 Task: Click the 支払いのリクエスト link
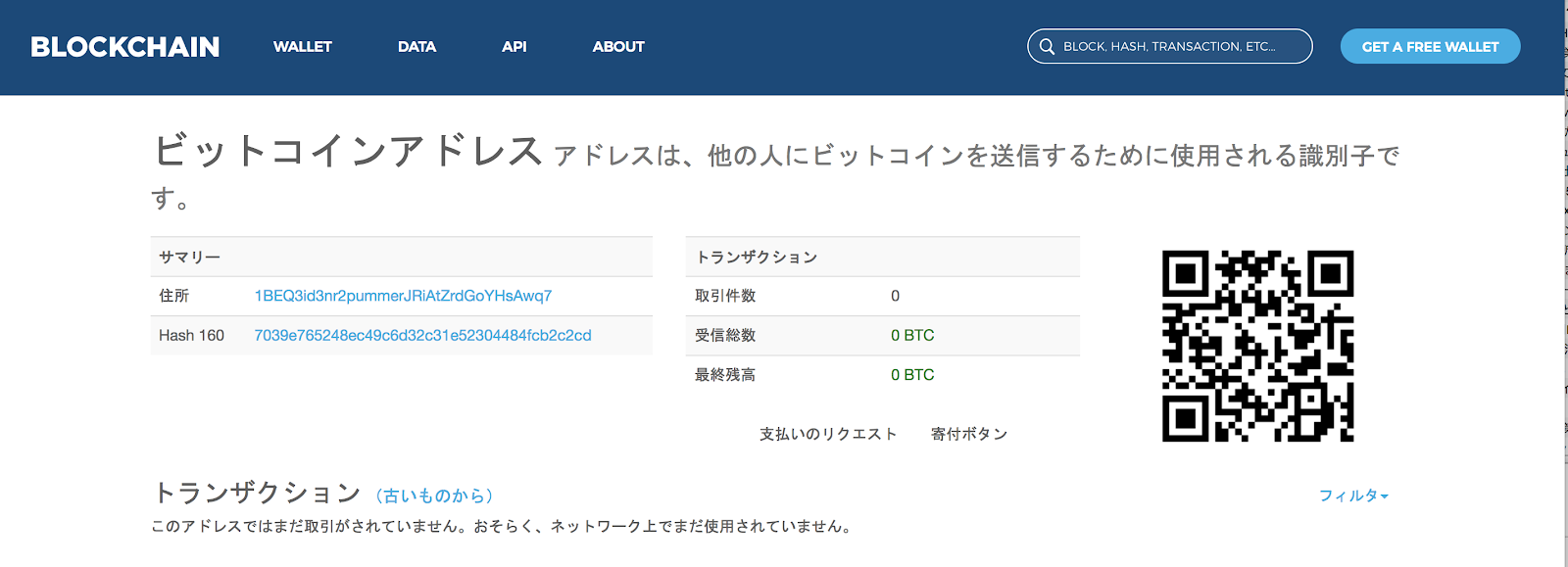[828, 434]
